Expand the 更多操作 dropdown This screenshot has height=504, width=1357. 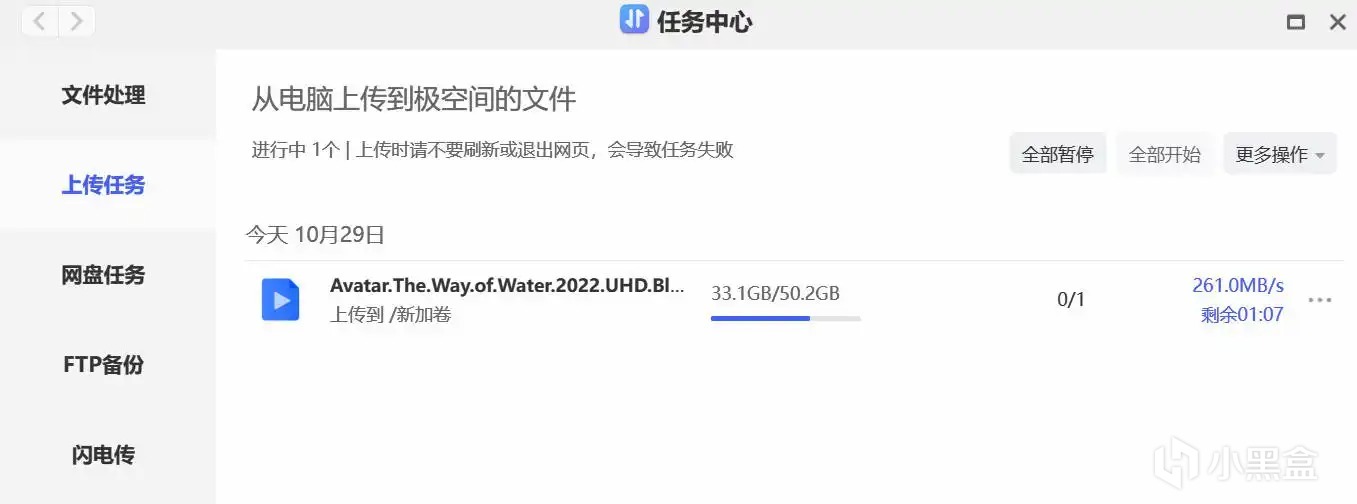pyautogui.click(x=1280, y=155)
